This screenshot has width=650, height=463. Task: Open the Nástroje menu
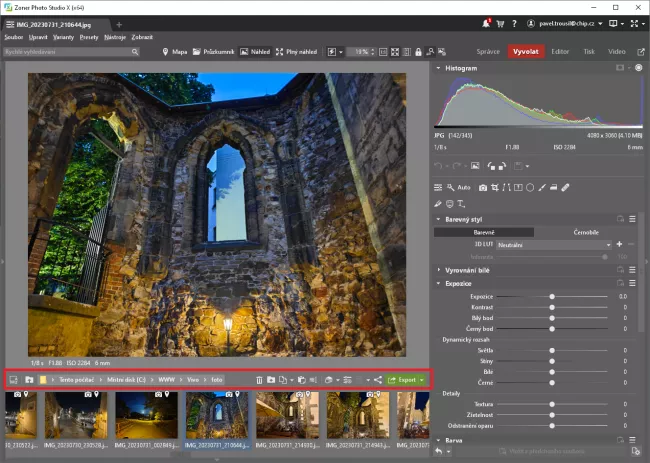[115, 36]
